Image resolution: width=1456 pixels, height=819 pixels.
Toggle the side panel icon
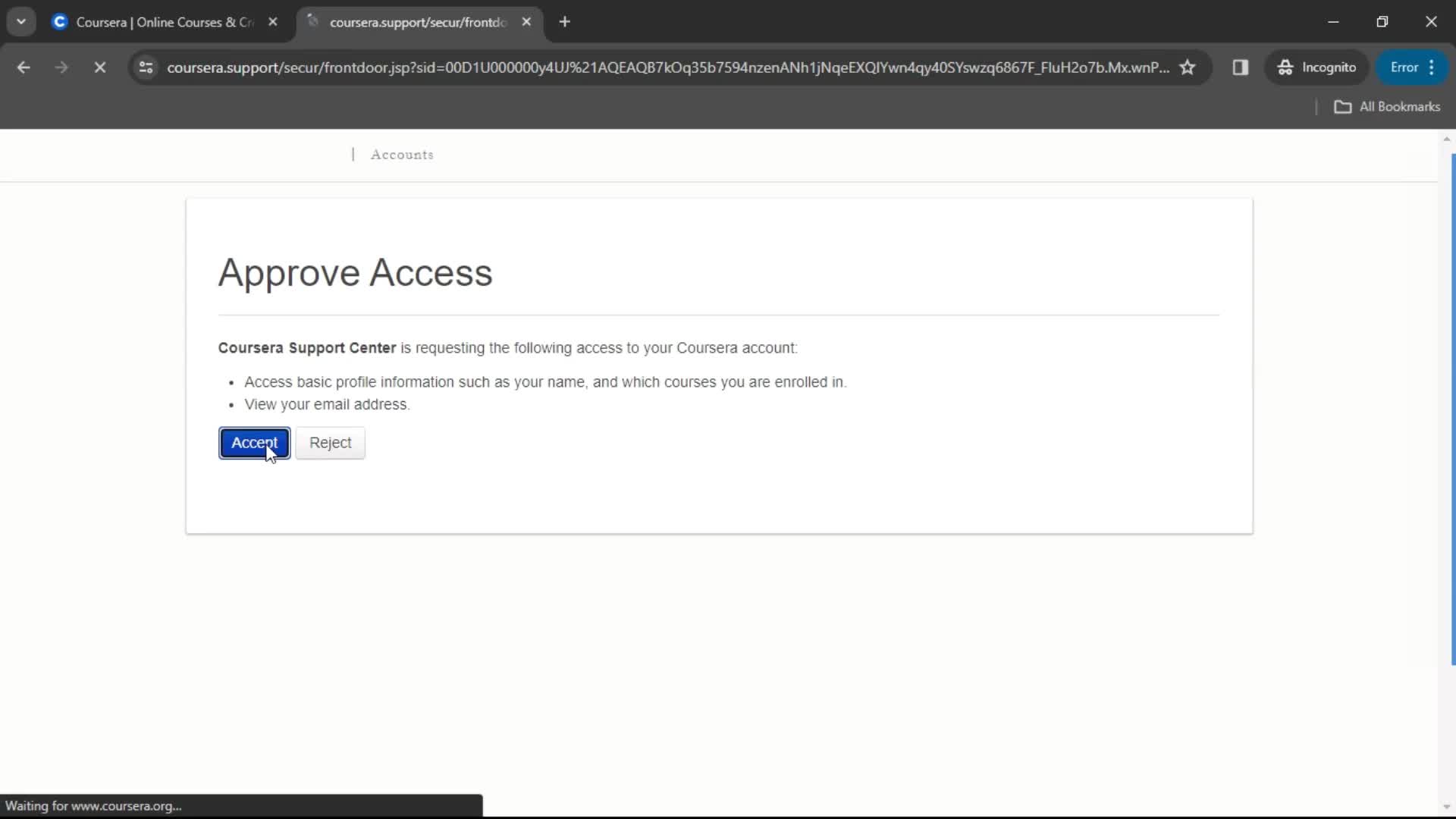pos(1240,67)
